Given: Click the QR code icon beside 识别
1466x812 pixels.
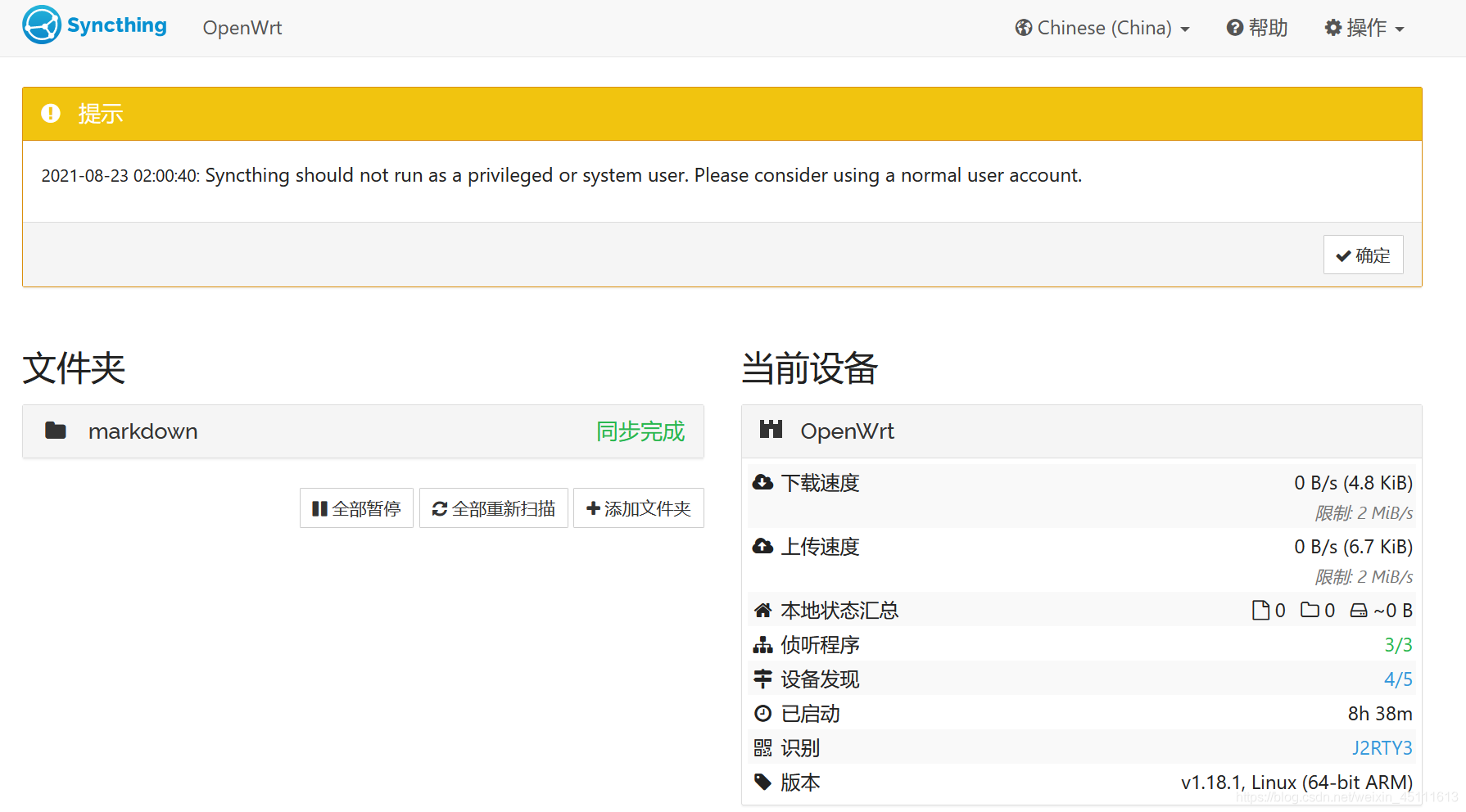Looking at the screenshot, I should pyautogui.click(x=762, y=747).
